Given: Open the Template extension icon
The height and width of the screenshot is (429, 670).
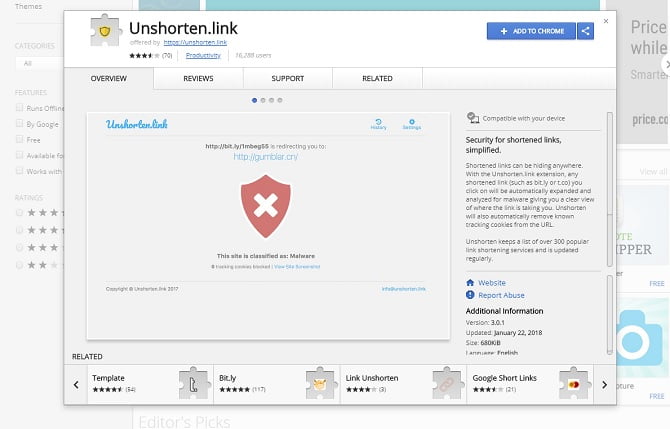Looking at the screenshot, I should pos(194,384).
